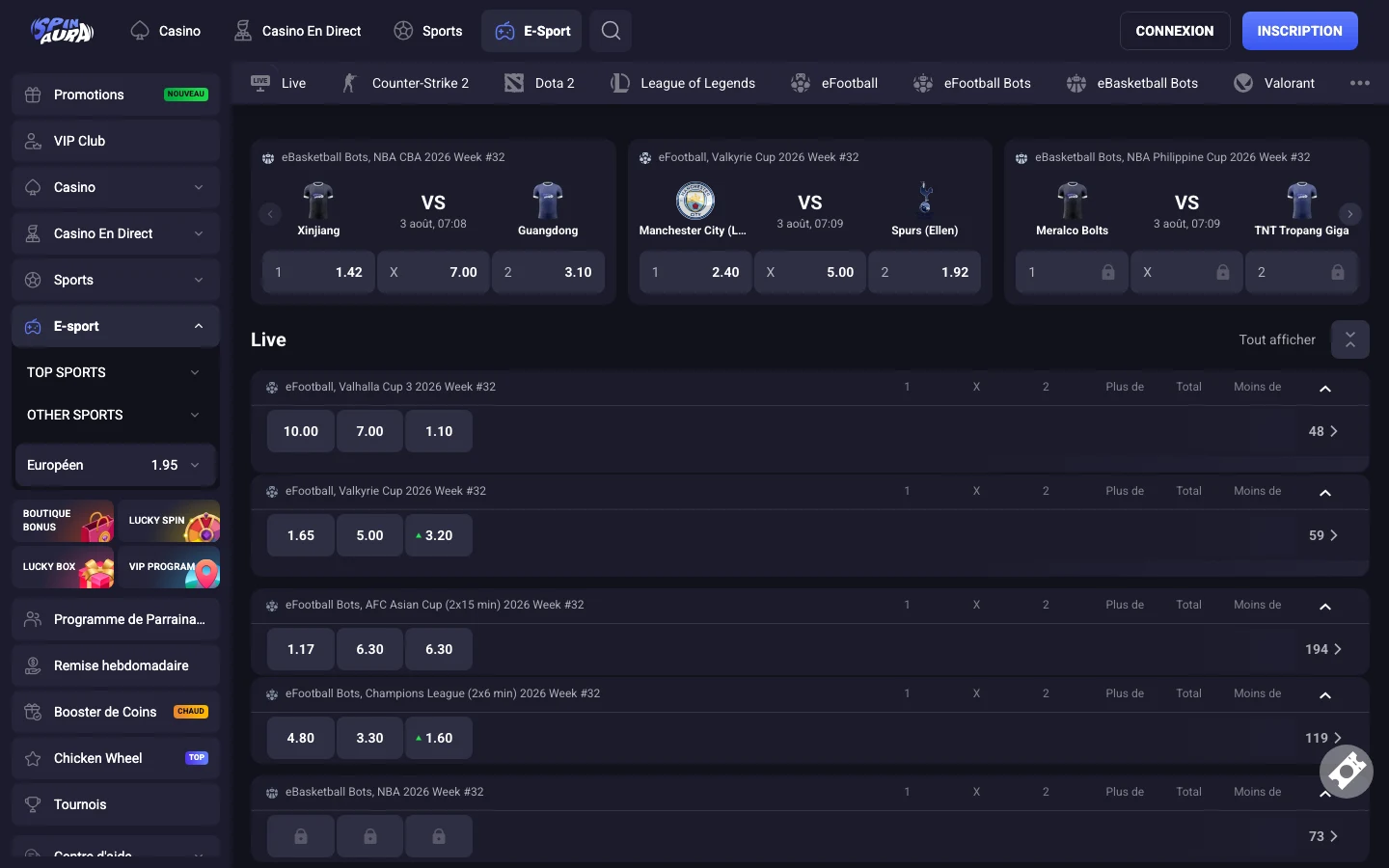
Task: Click the Counter-Strike 2 game icon
Action: tap(349, 83)
